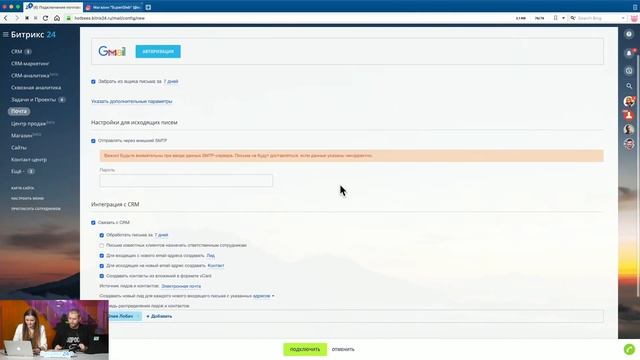Viewport: 640px width, 360px height.
Task: Open a new browser tab
Action: click(148, 7)
